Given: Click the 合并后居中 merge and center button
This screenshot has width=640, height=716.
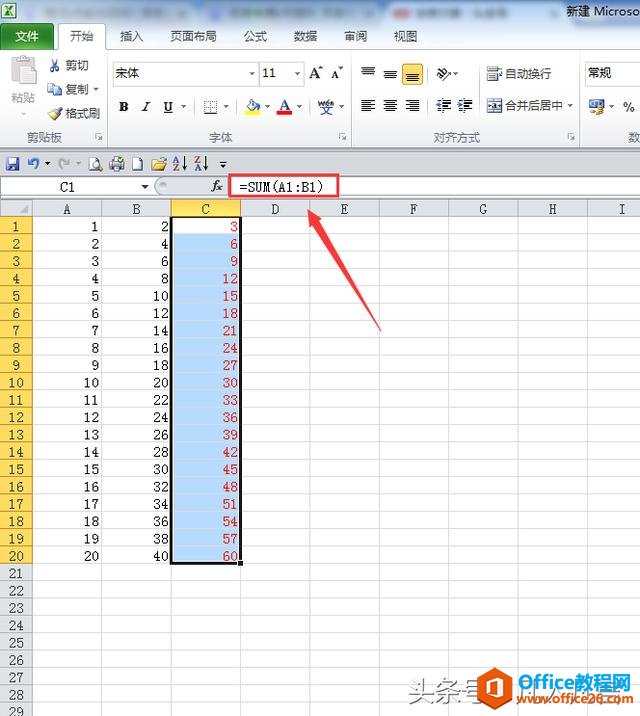Looking at the screenshot, I should [525, 105].
